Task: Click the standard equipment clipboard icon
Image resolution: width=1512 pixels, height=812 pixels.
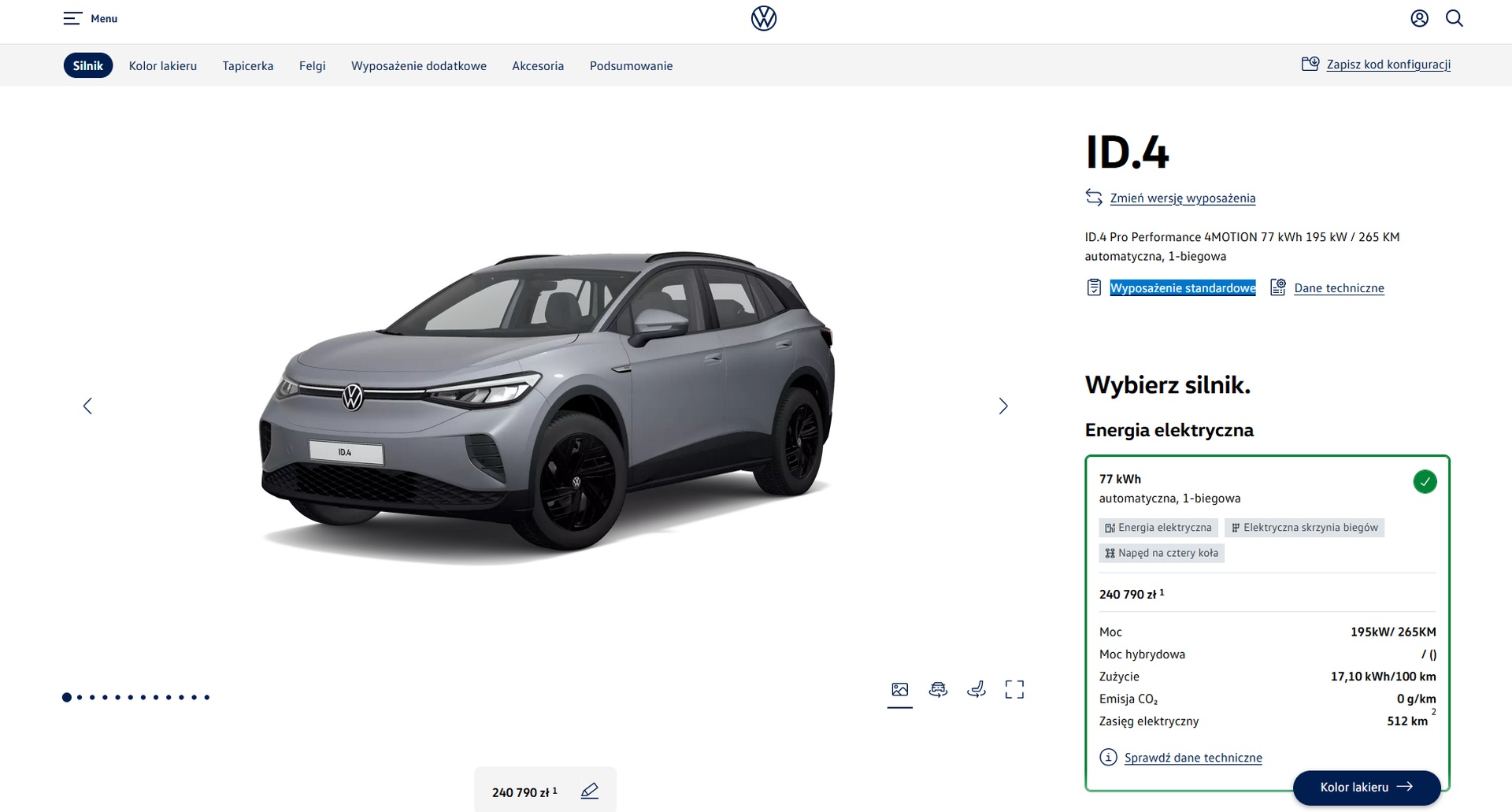Action: pyautogui.click(x=1094, y=287)
